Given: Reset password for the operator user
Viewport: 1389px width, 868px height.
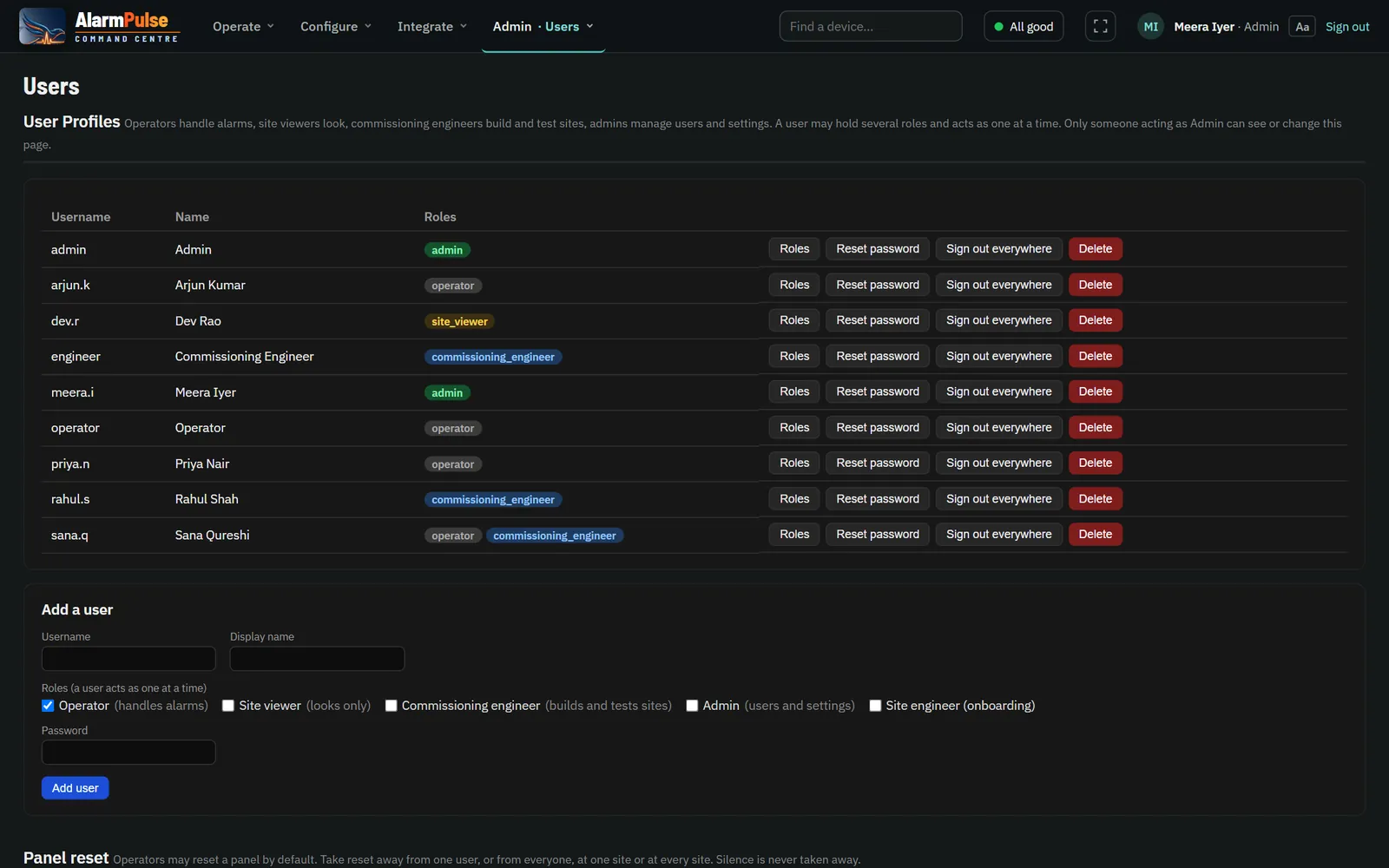Looking at the screenshot, I should tap(877, 427).
